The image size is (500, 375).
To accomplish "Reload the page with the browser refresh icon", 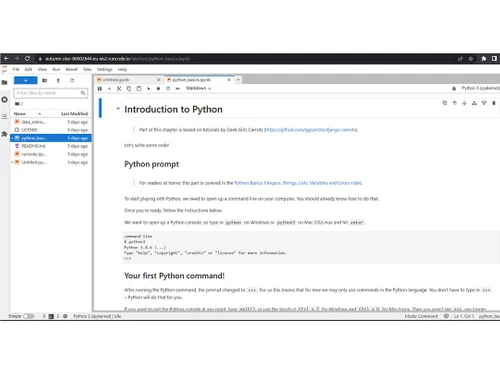I will coord(27,58).
